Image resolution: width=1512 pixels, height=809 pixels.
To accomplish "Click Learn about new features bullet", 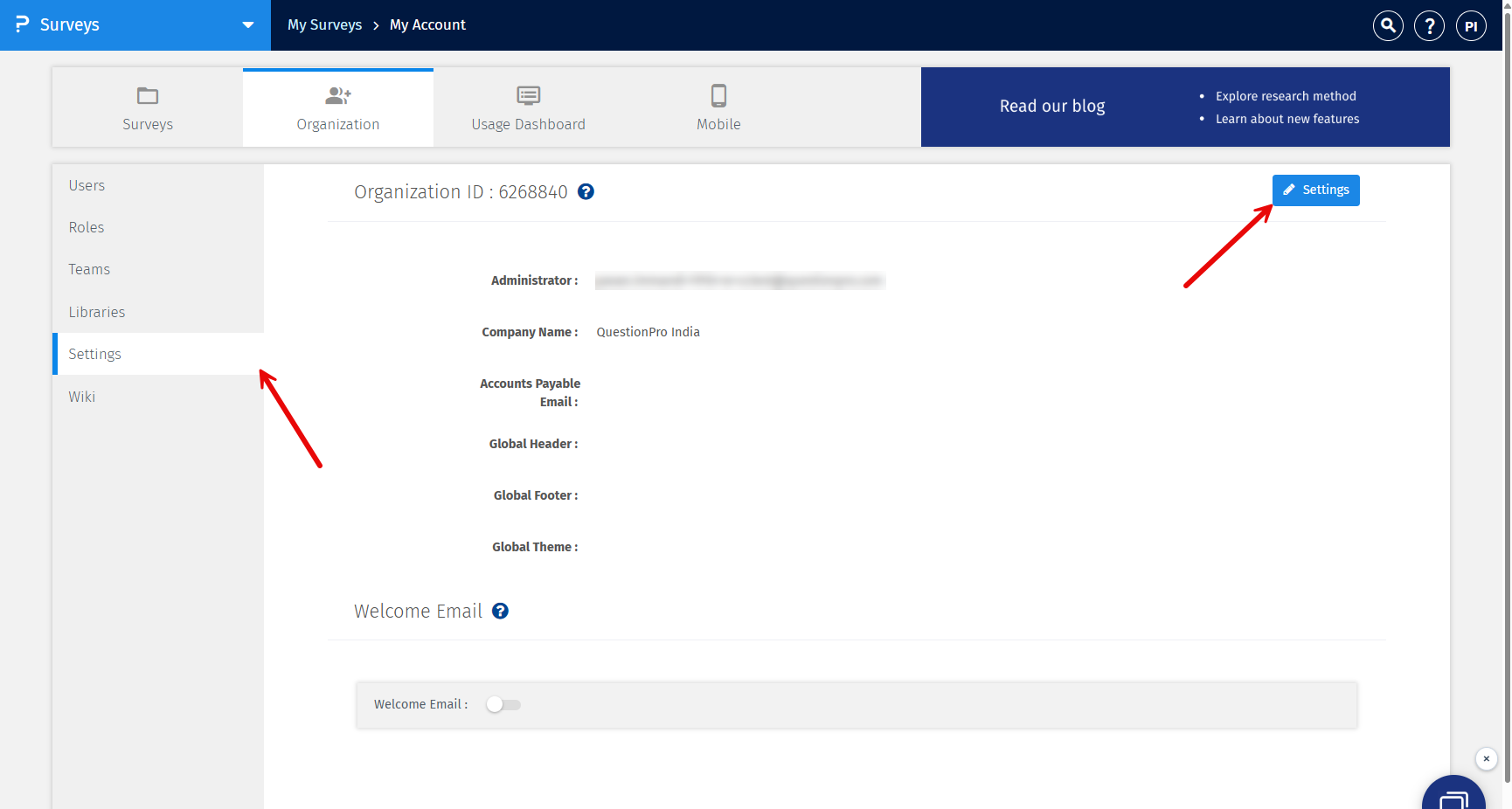I will pos(1287,119).
